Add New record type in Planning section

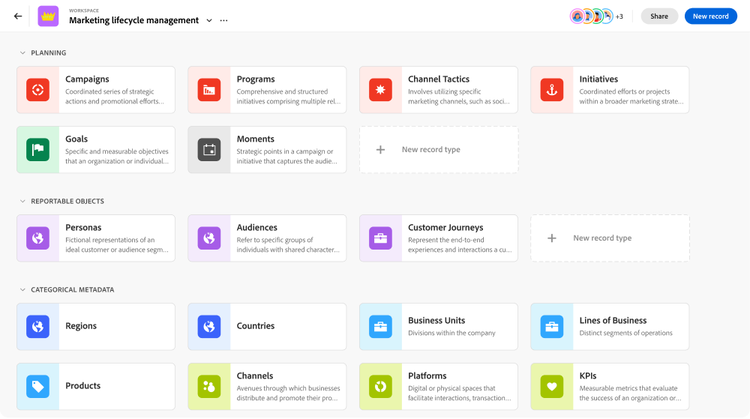click(x=439, y=150)
